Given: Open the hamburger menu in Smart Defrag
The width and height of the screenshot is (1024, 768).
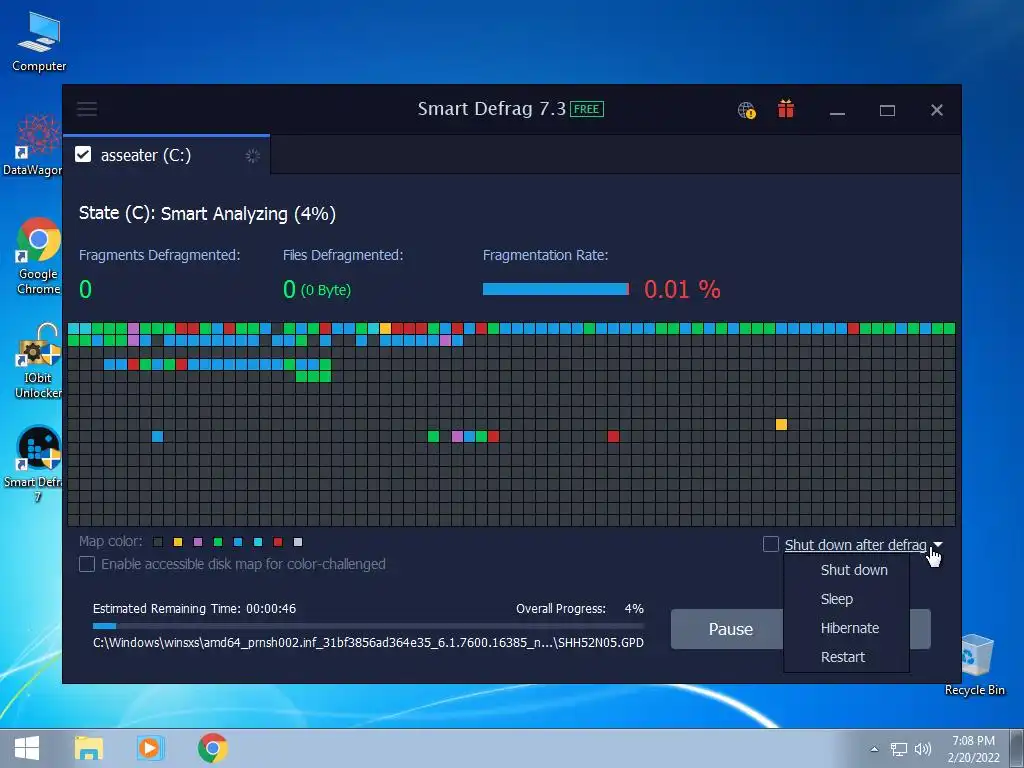Looking at the screenshot, I should tap(87, 109).
